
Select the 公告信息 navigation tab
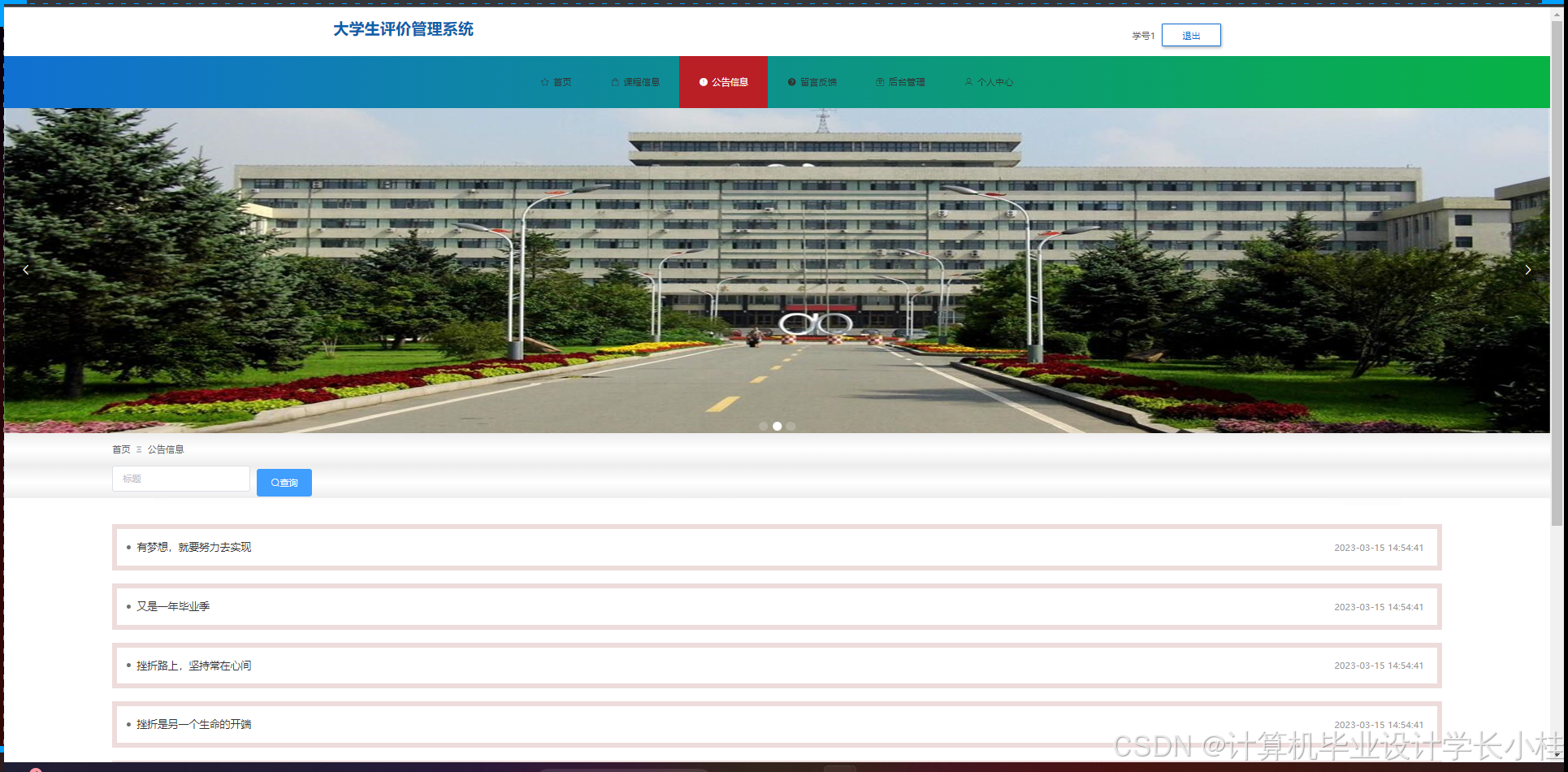coord(723,82)
